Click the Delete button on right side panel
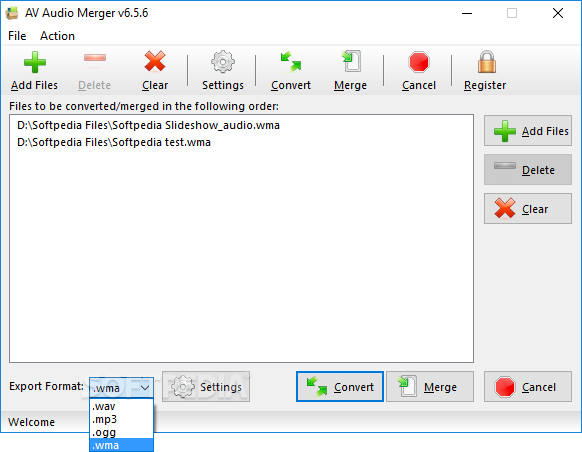582x452 pixels. pos(528,170)
